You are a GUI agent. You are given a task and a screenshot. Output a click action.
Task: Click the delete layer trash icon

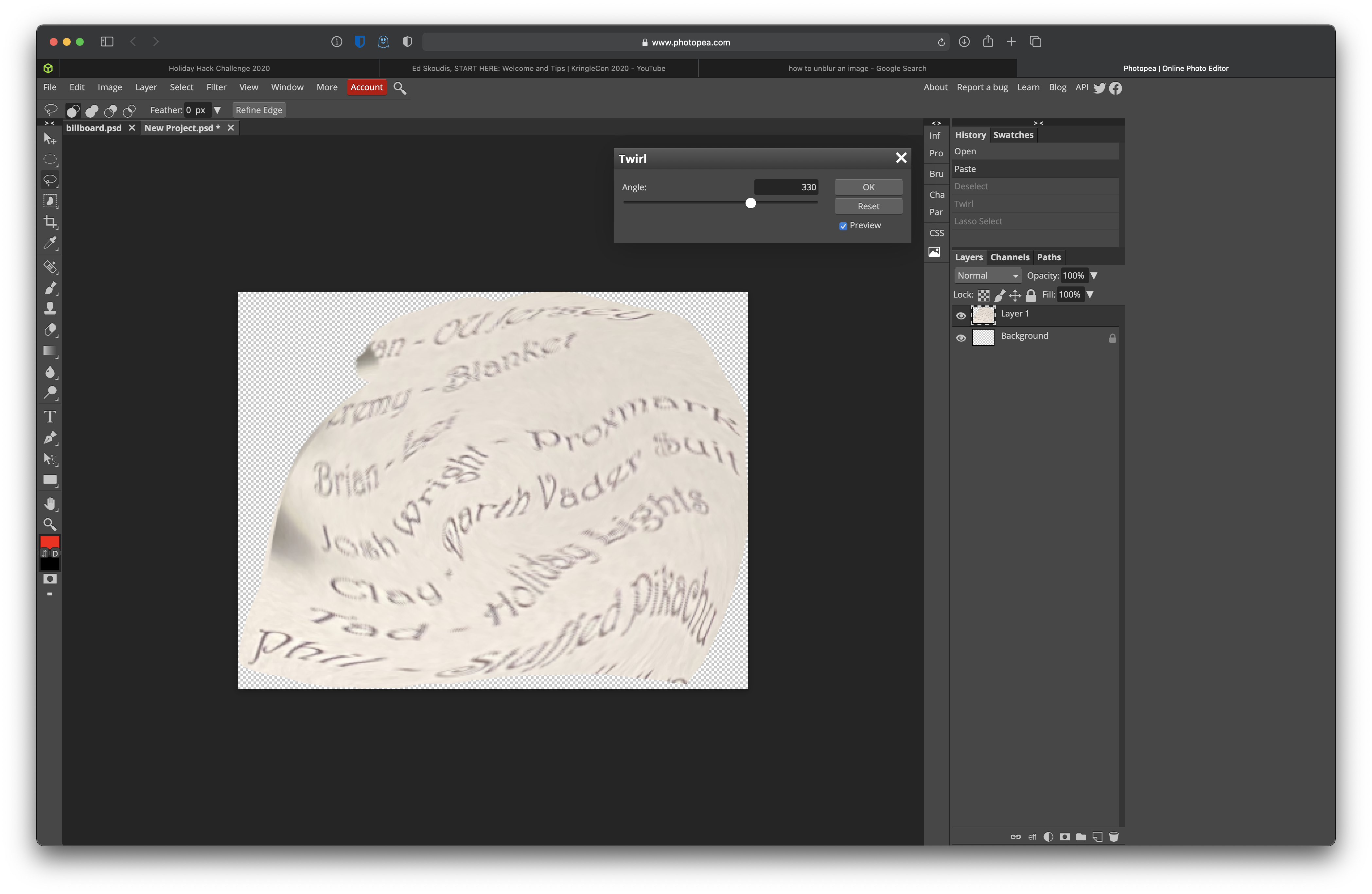tap(1114, 837)
